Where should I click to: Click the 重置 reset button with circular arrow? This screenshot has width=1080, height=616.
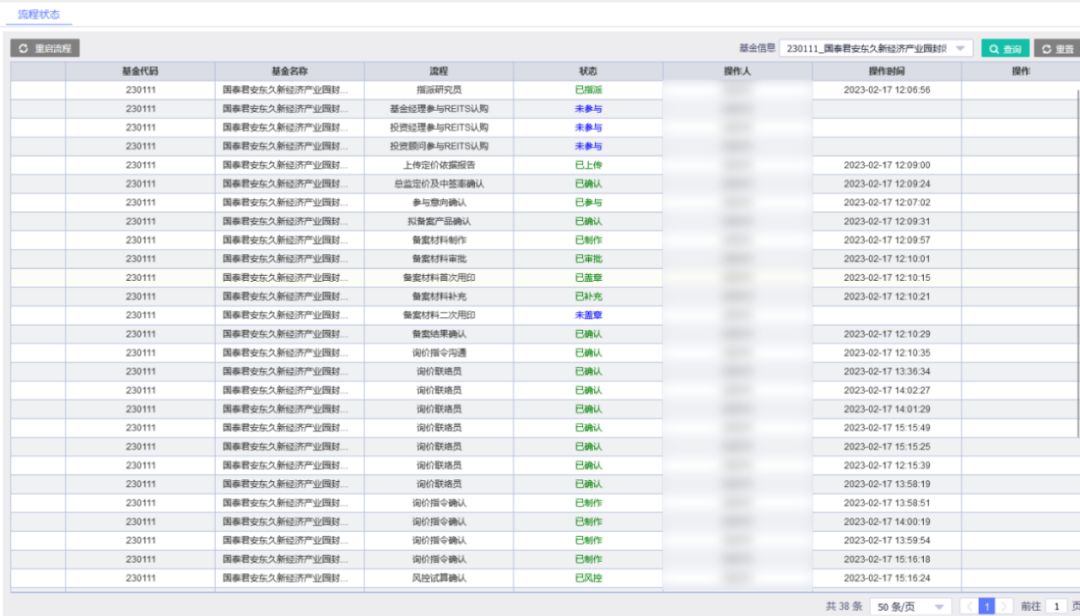(x=1057, y=49)
